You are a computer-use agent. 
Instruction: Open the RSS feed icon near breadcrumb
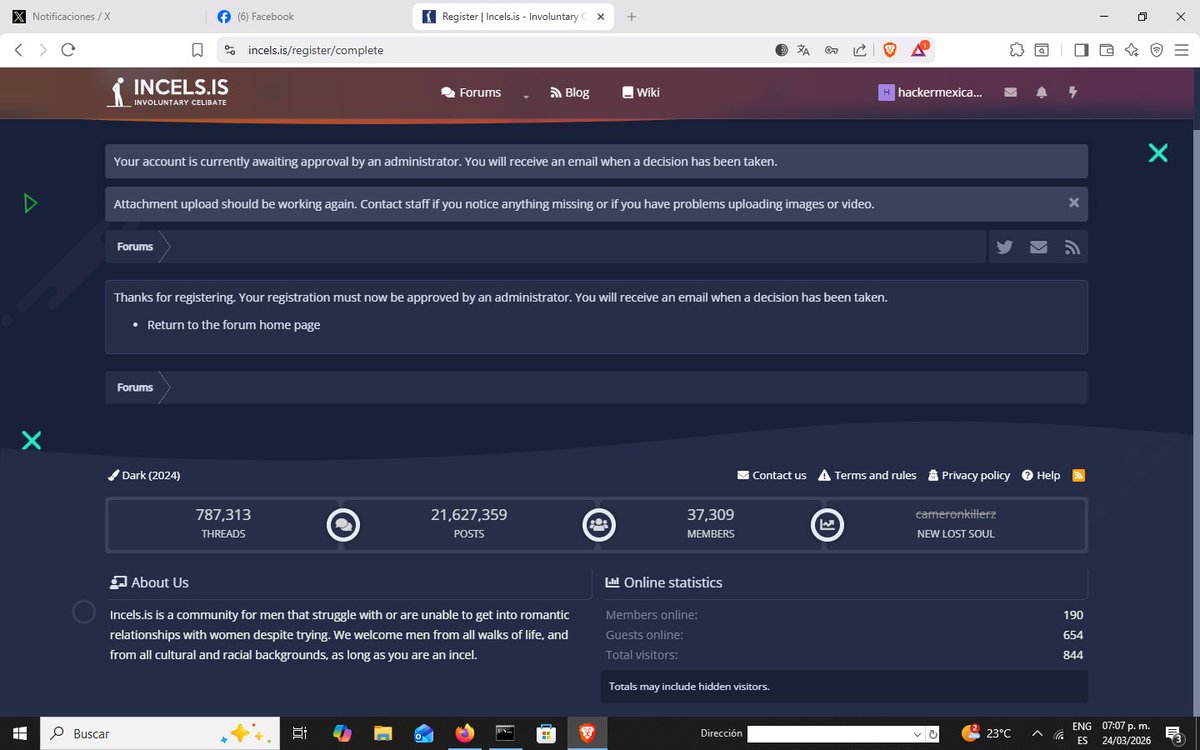tap(1072, 247)
